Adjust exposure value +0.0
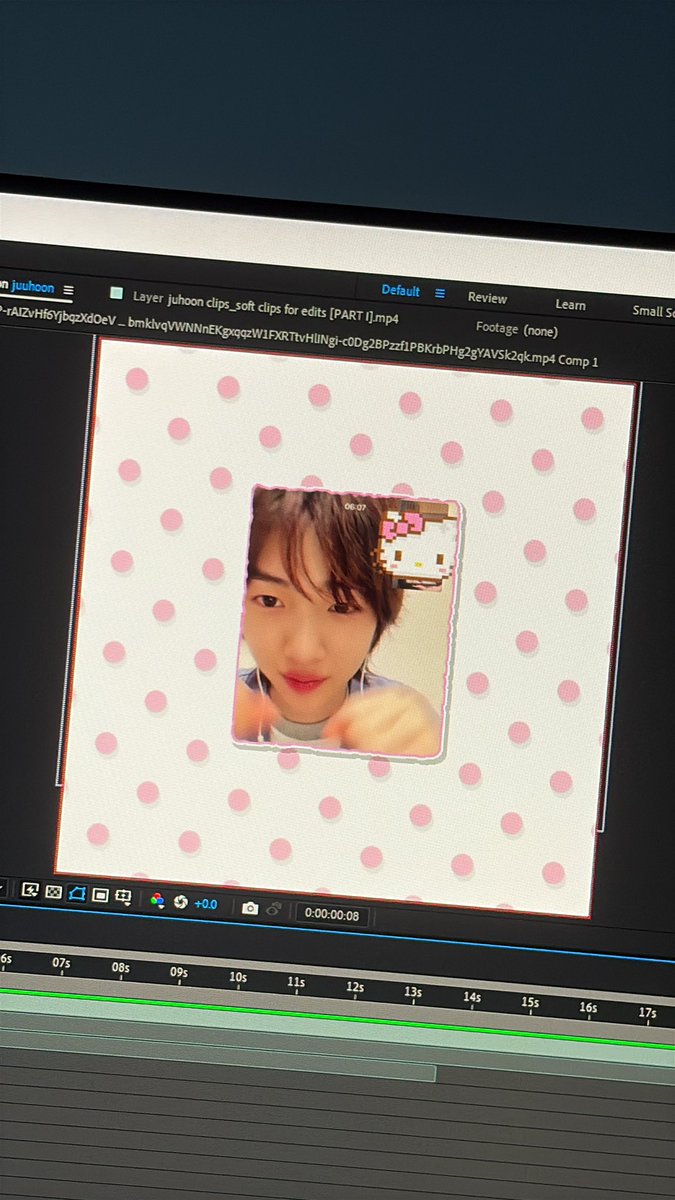 click(205, 904)
